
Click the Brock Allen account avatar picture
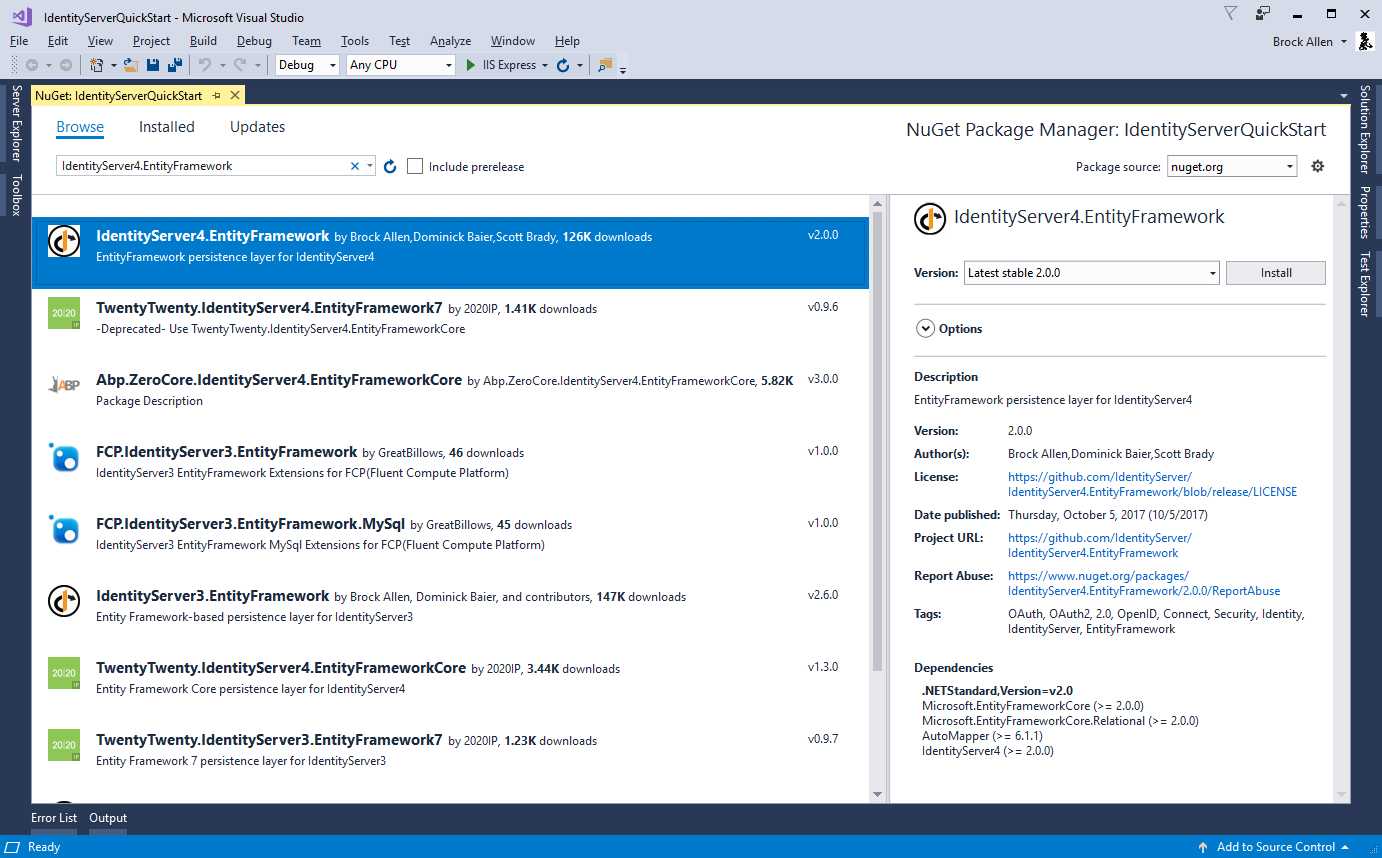click(1364, 41)
